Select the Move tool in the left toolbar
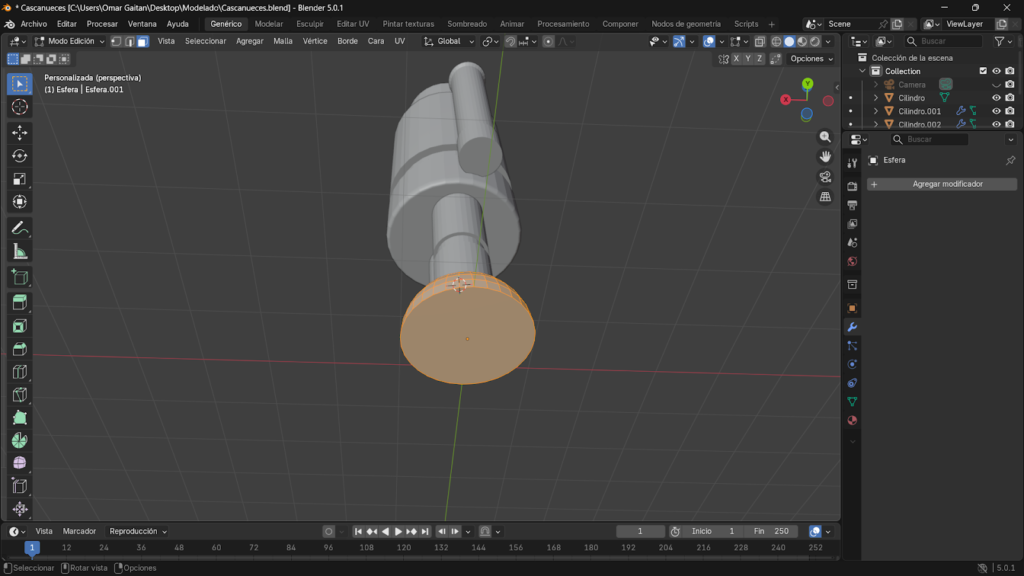 19,132
